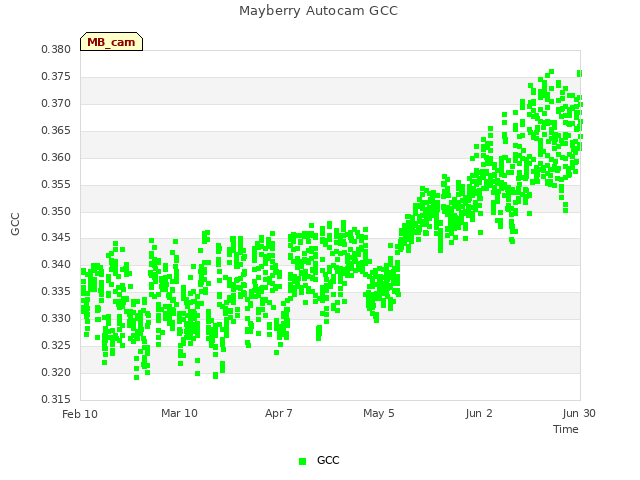Click the 0.320 y-axis value
This screenshot has height=480, width=640.
point(56,372)
